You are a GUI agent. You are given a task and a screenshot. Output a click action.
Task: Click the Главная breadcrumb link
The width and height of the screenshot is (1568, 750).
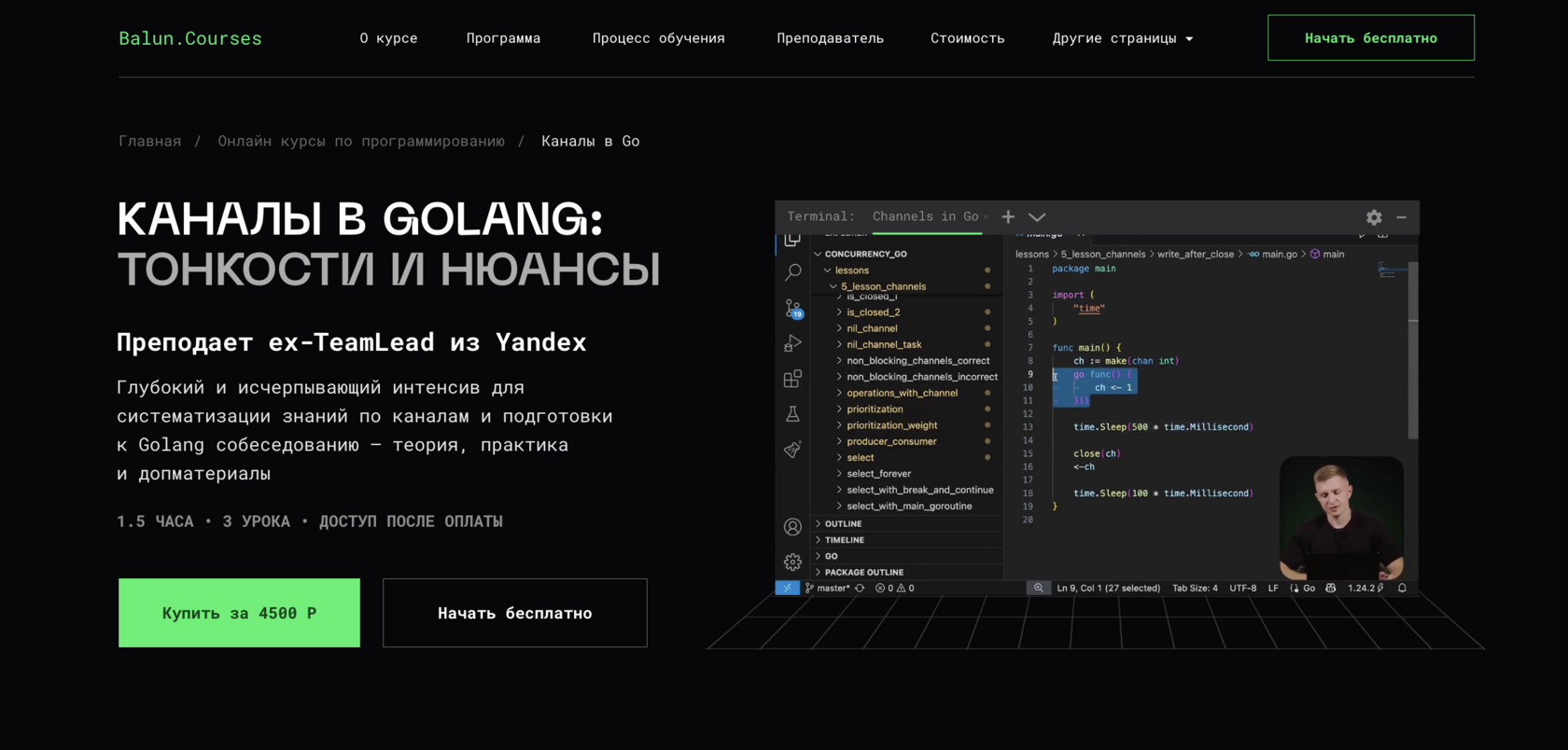click(149, 141)
